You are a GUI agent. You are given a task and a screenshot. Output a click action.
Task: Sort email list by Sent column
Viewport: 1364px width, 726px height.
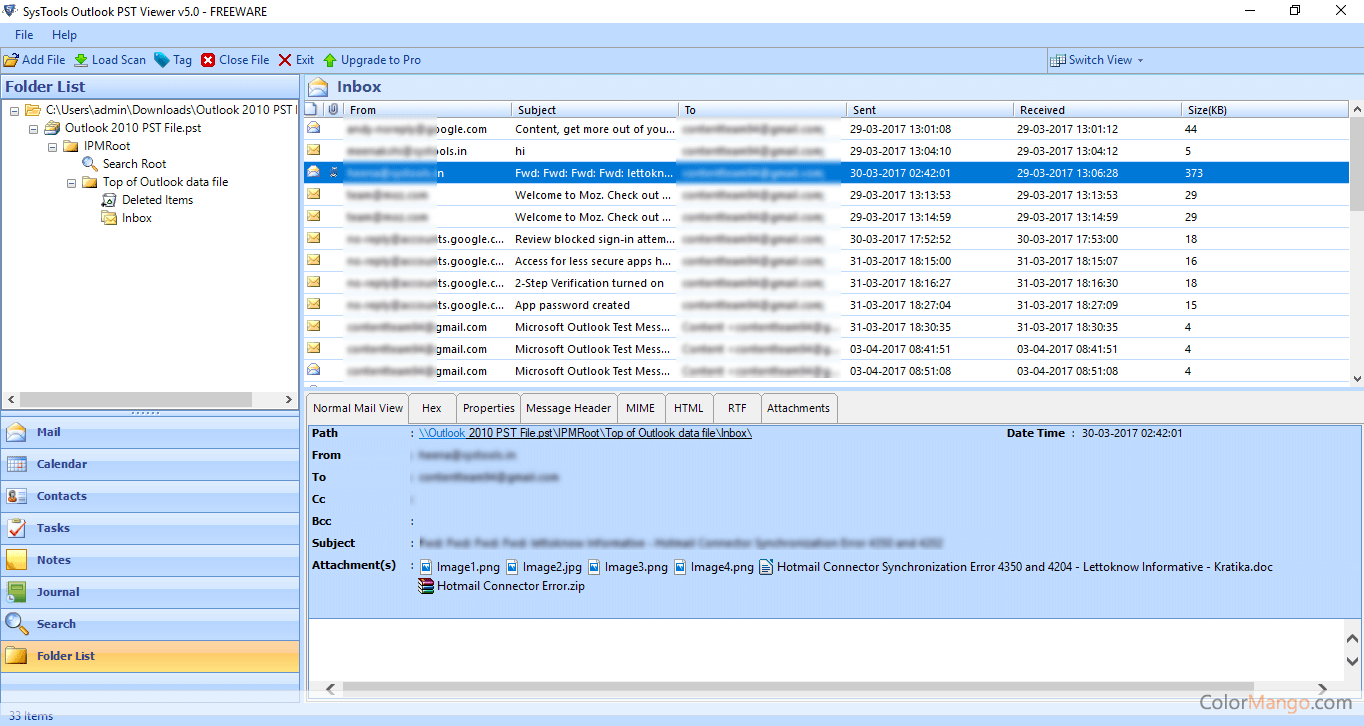pos(929,110)
